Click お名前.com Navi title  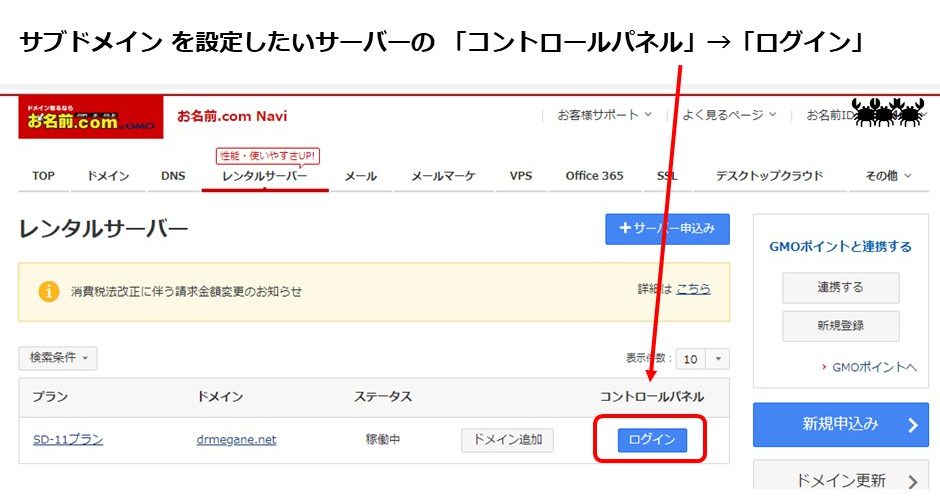(232, 116)
